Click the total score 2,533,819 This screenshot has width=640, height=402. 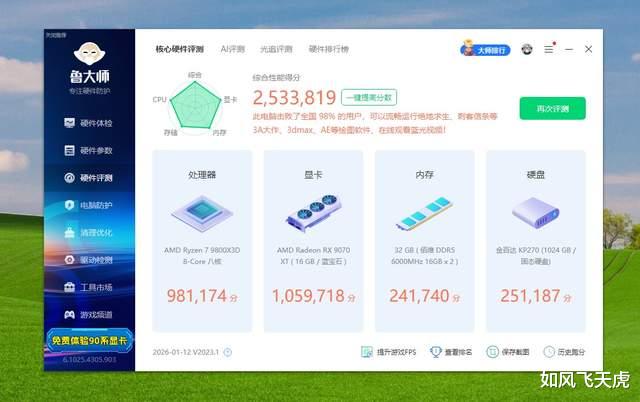pos(294,98)
